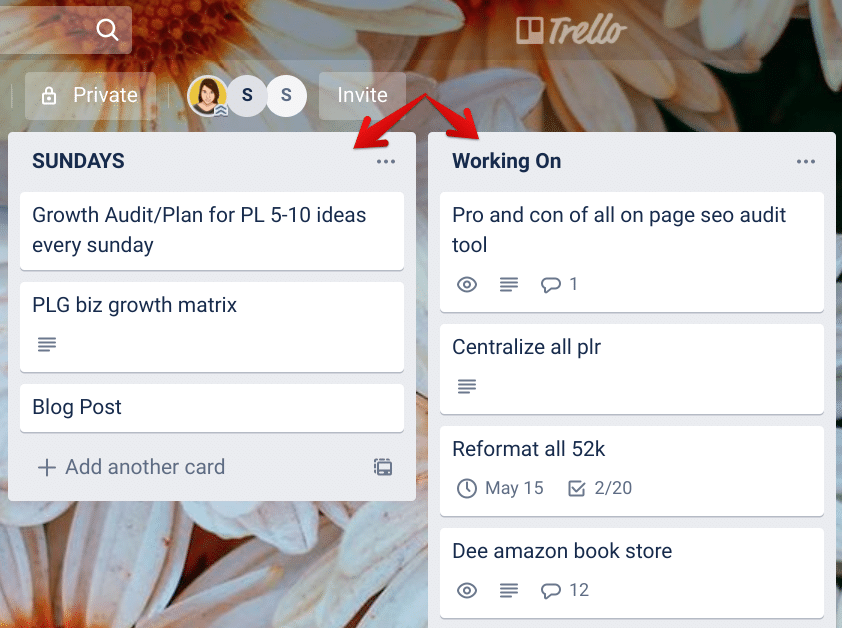
Task: Click description icon on PLG biz growth matrix
Action: 47,344
